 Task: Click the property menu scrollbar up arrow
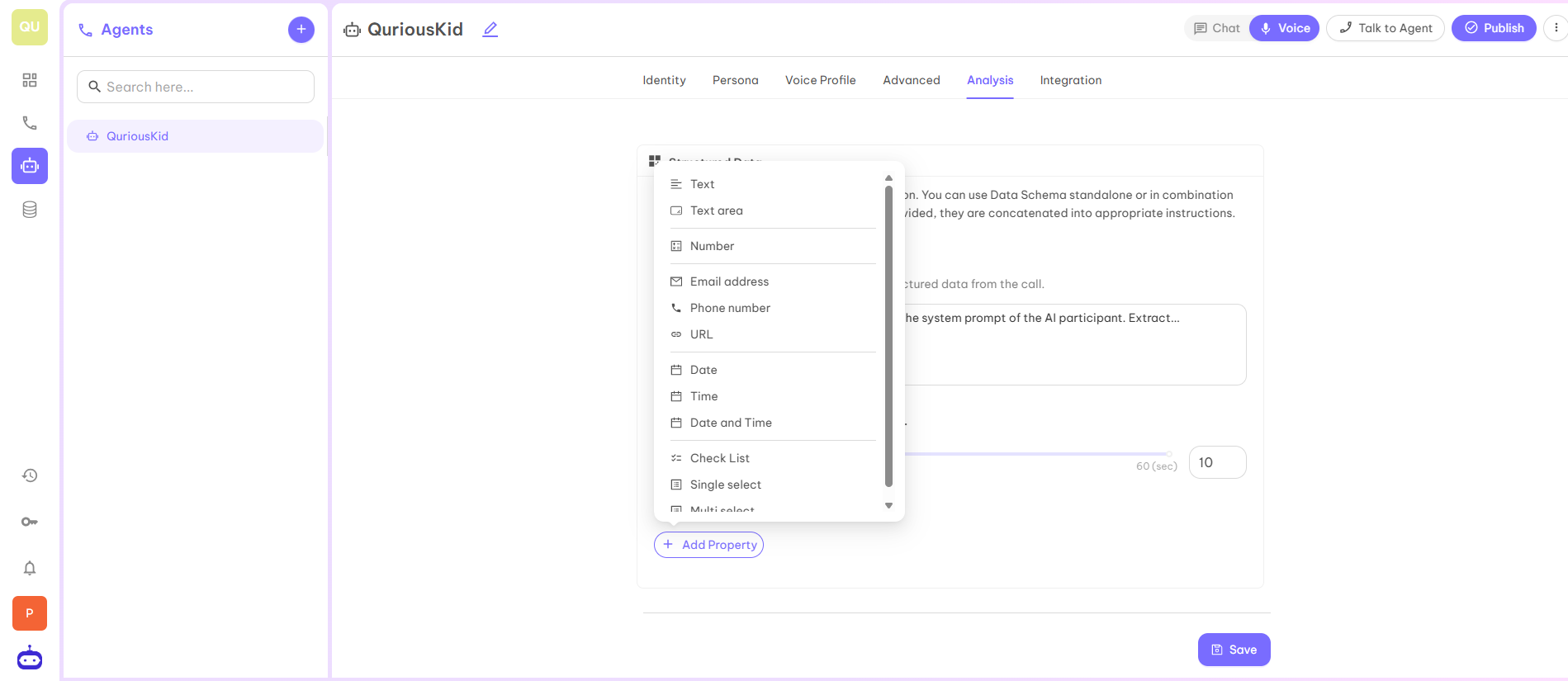tap(889, 177)
